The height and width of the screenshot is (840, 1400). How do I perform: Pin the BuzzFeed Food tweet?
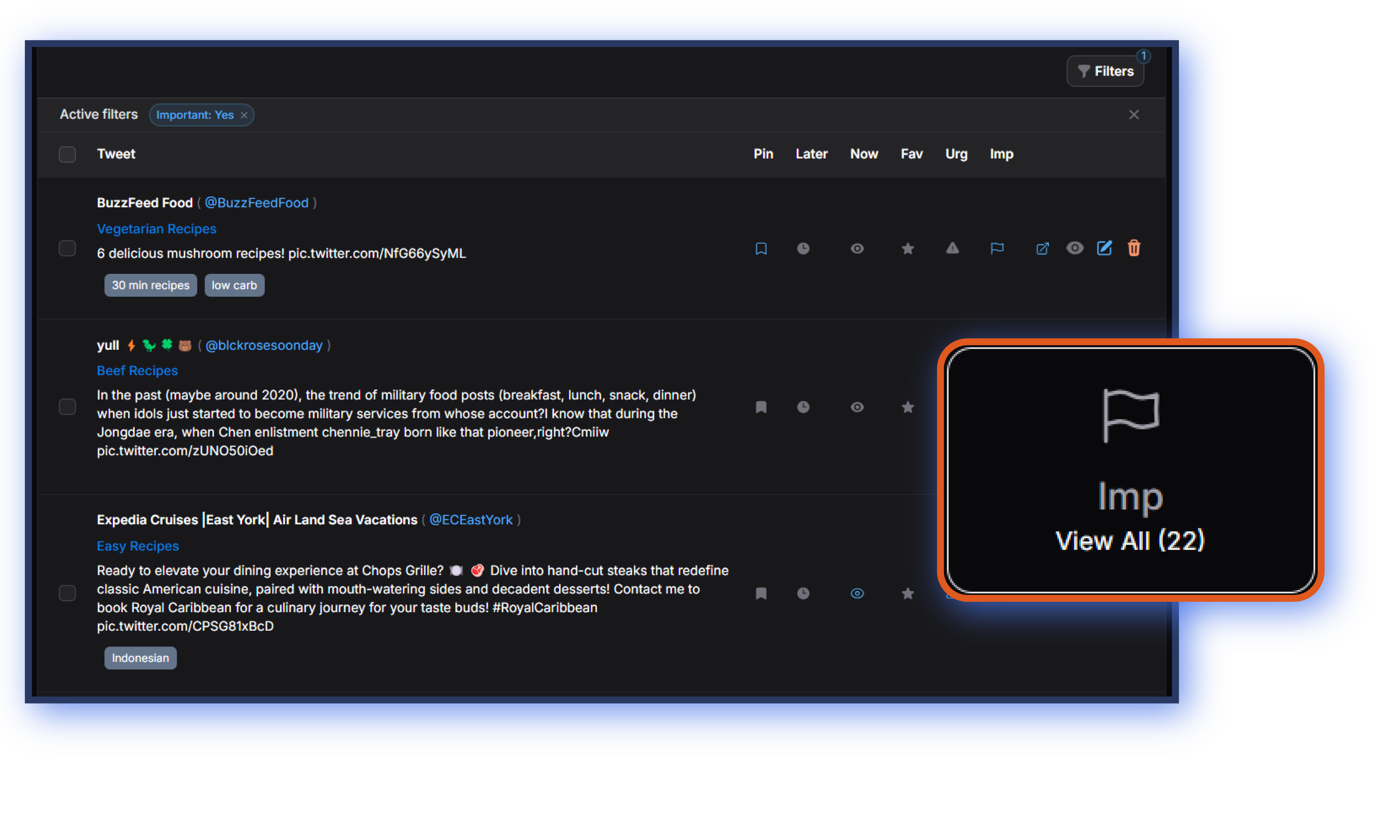point(761,249)
